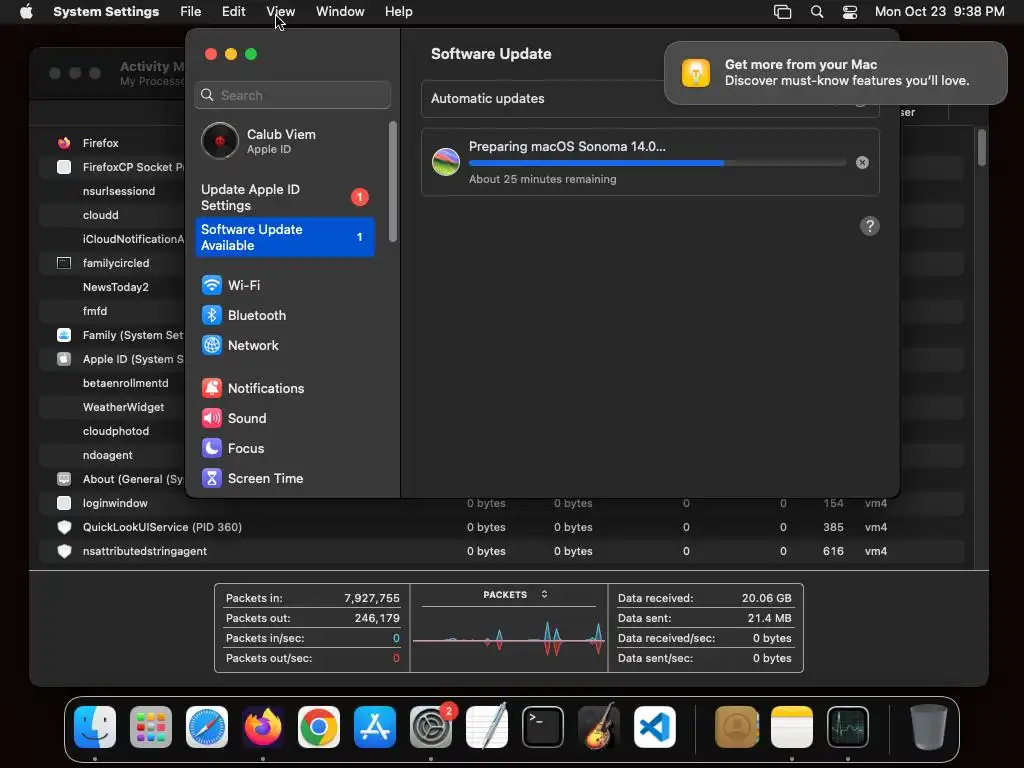Image resolution: width=1024 pixels, height=768 pixels.
Task: Open Google Chrome from the Dock
Action: (319, 727)
